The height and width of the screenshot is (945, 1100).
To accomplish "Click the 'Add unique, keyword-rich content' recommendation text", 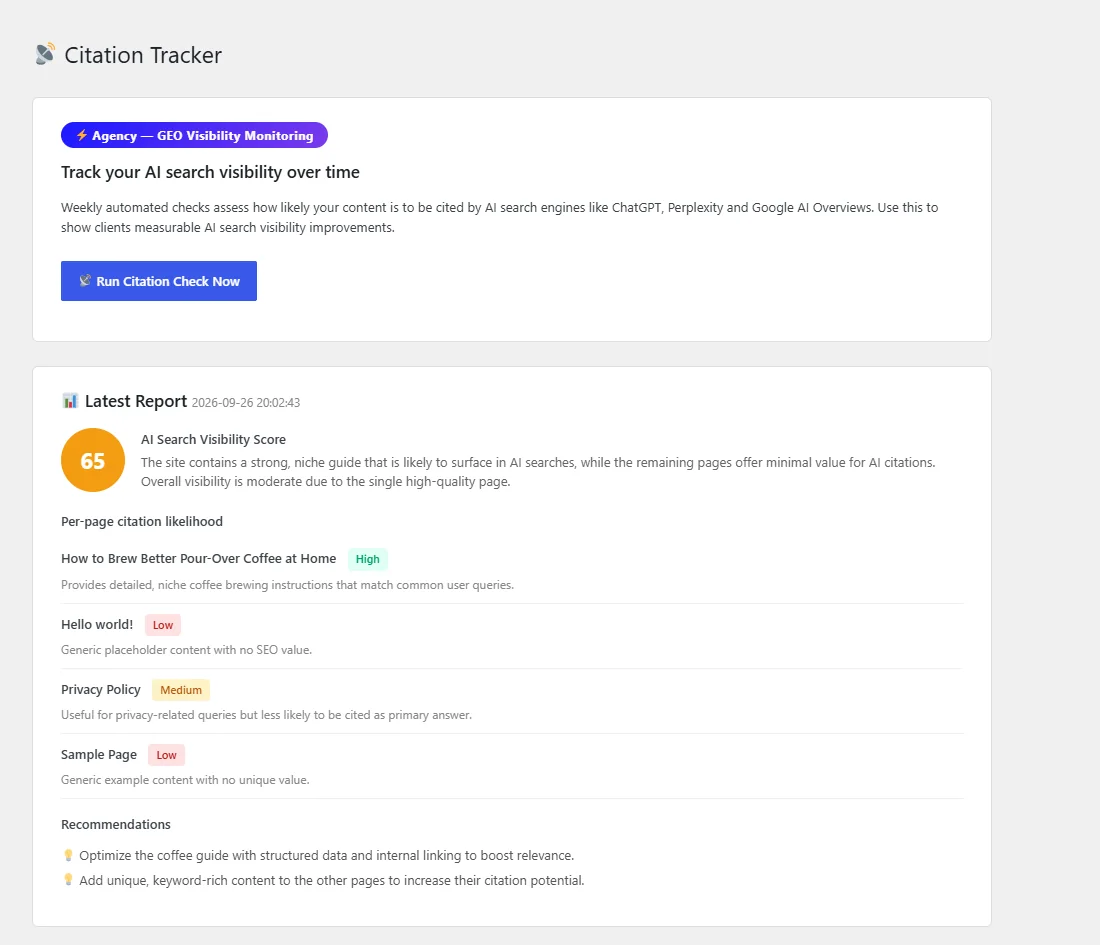I will (332, 880).
